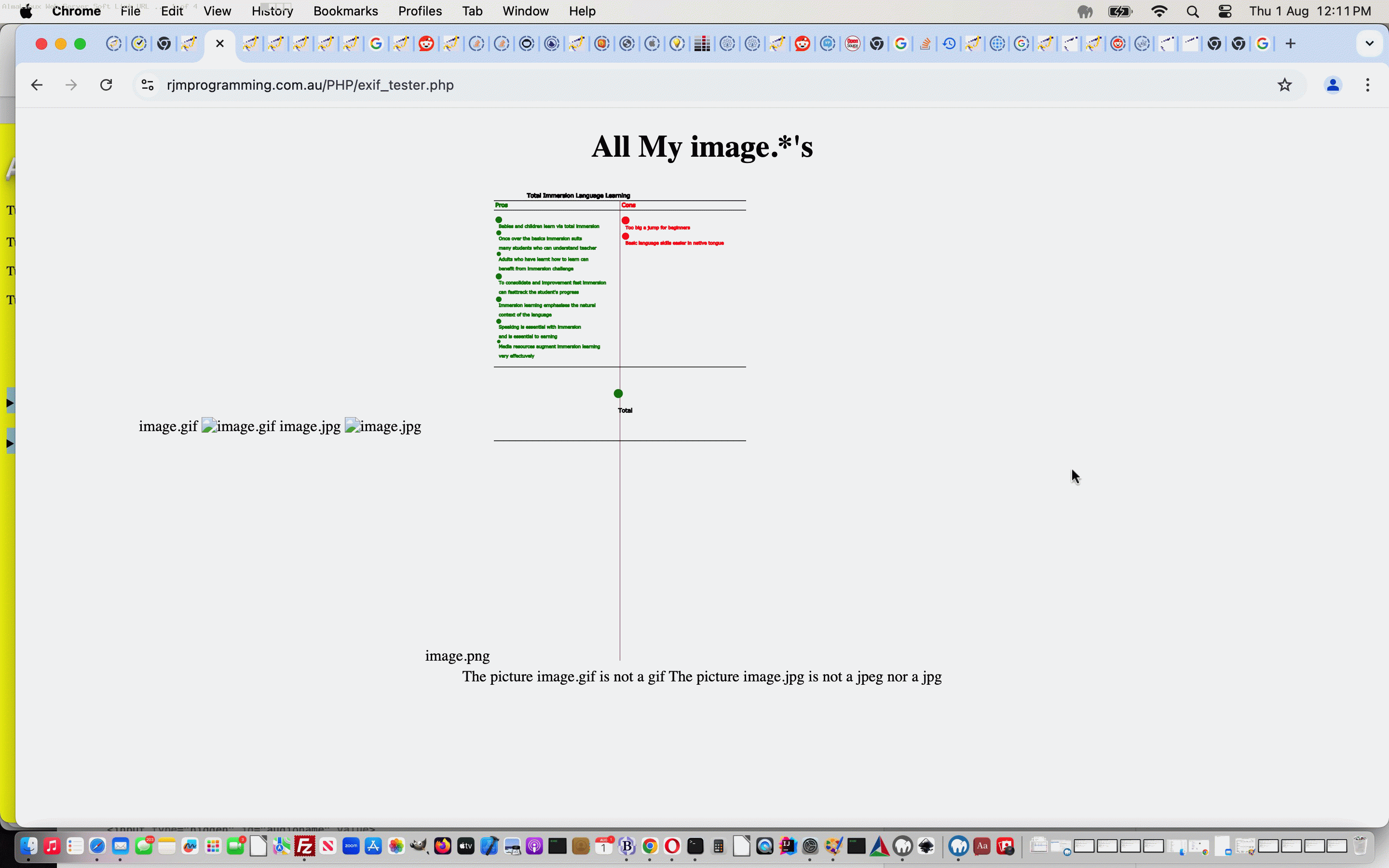The height and width of the screenshot is (868, 1389).
Task: Open the Window menu item
Action: 525,11
